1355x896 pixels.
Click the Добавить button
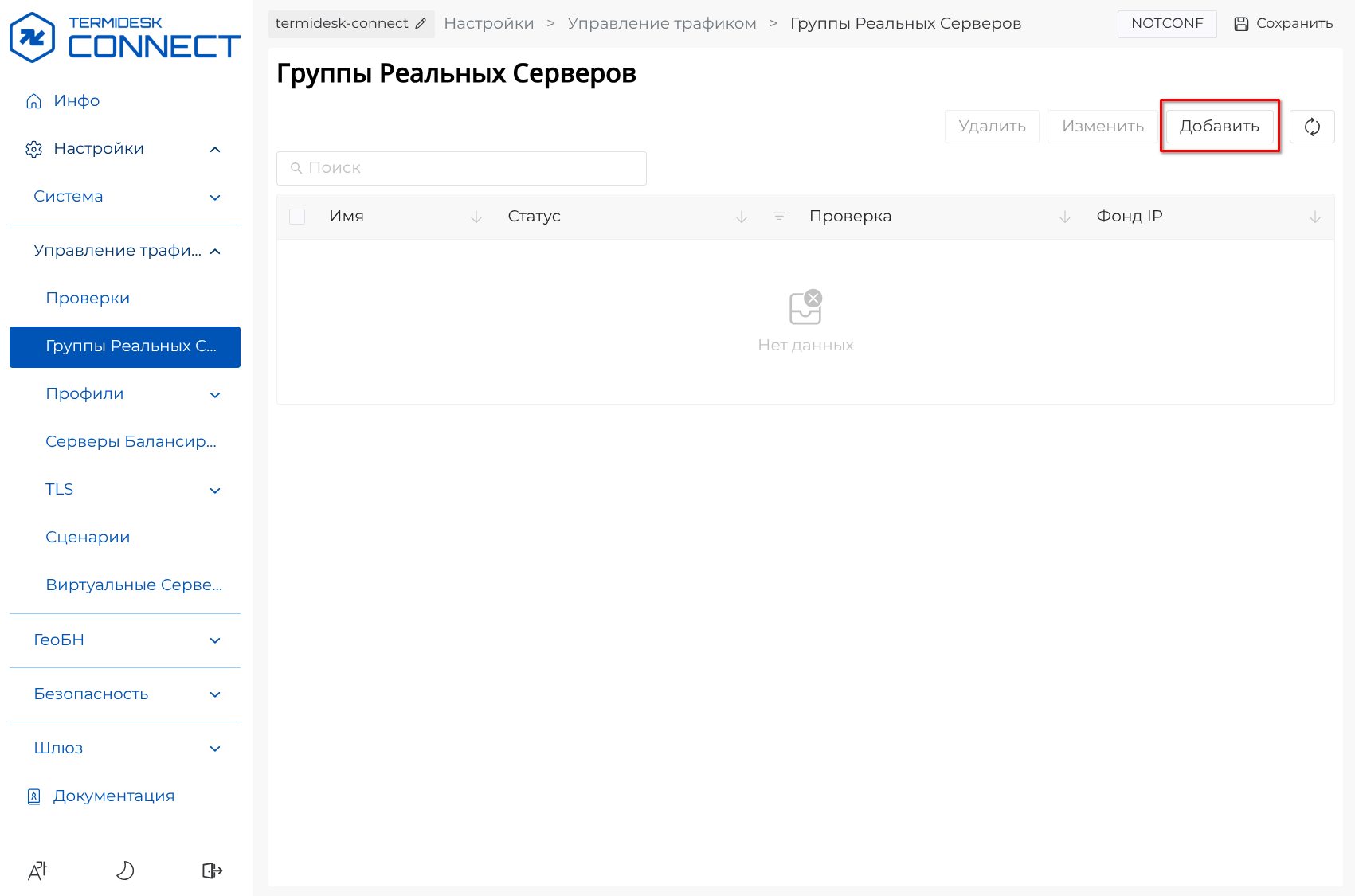pyautogui.click(x=1219, y=127)
